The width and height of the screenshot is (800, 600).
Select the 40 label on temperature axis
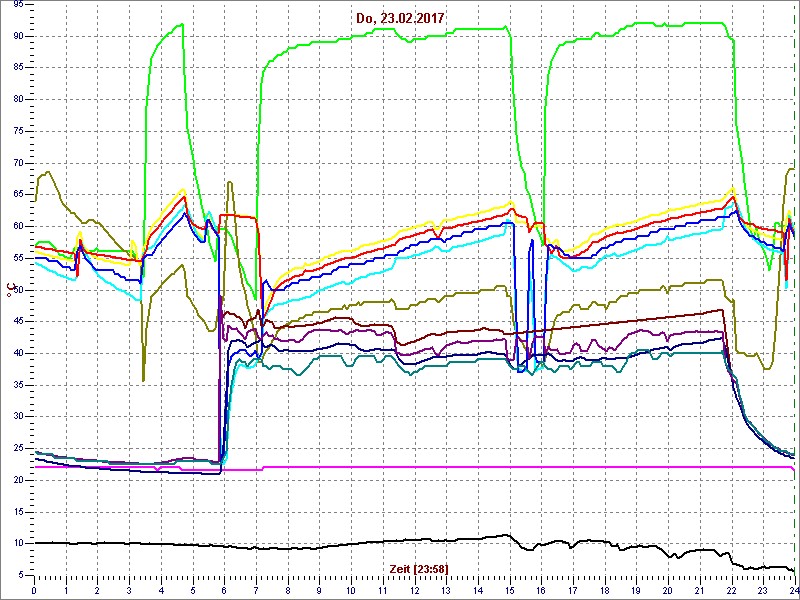click(17, 353)
